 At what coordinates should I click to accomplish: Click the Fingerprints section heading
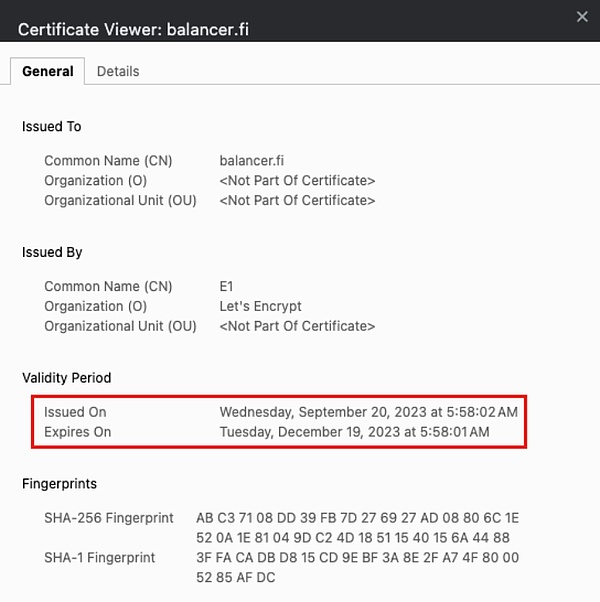[x=60, y=484]
